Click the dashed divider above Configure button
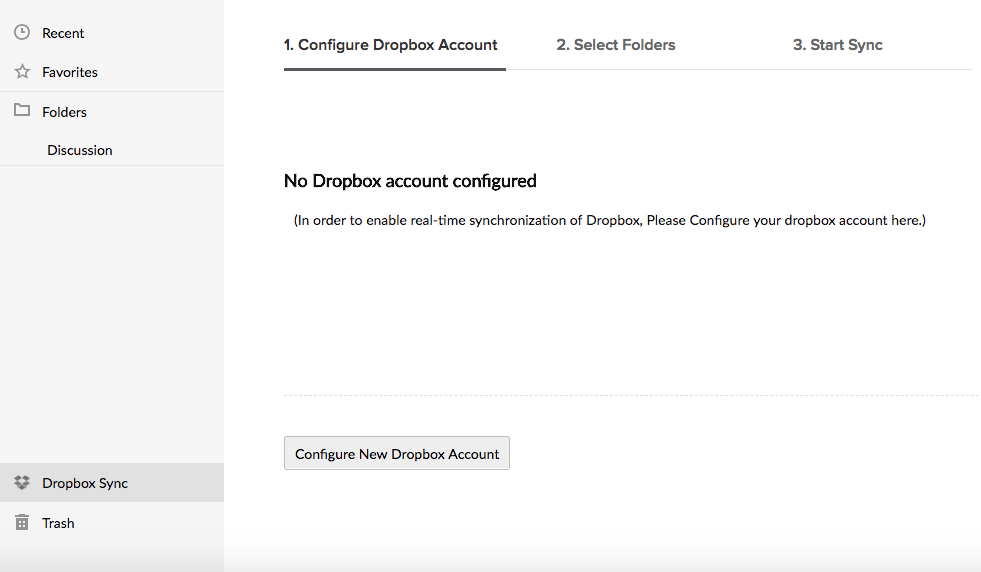The image size is (981, 572). pyautogui.click(x=632, y=396)
